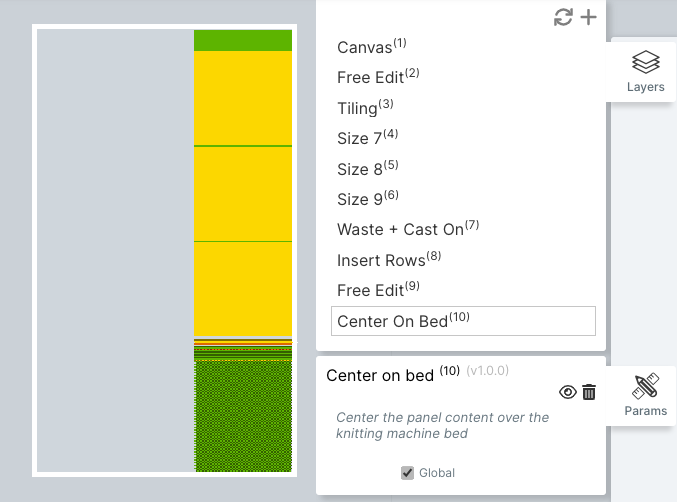This screenshot has height=502, width=677.
Task: Click the green band atop the pattern
Action: point(243,40)
